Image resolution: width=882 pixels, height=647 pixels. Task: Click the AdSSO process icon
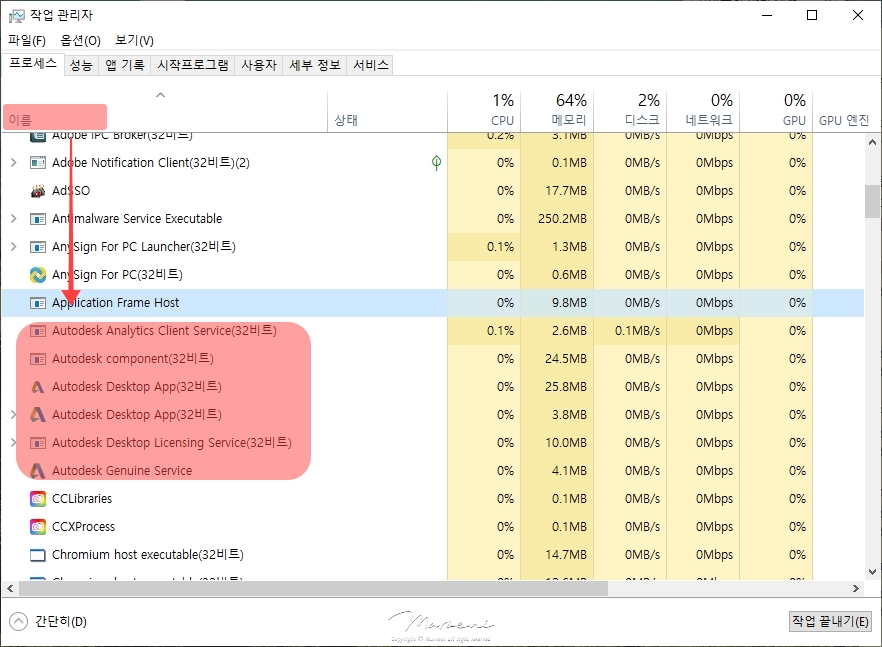pyautogui.click(x=38, y=191)
